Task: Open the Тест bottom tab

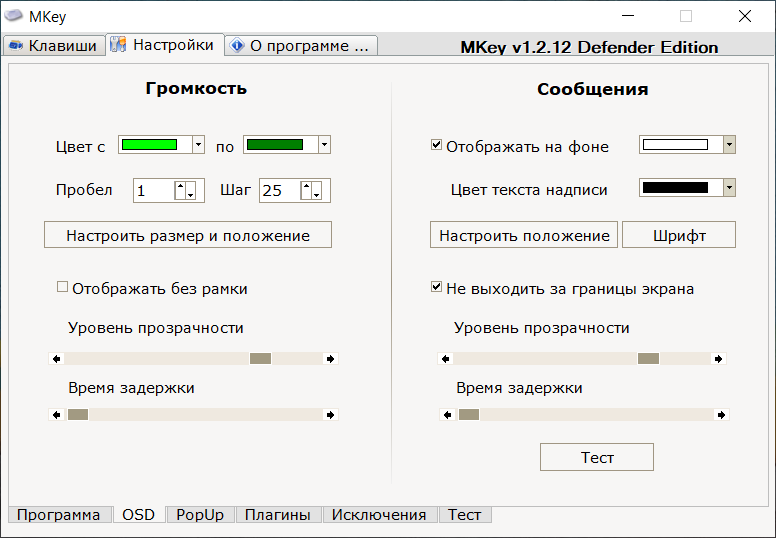Action: [x=465, y=515]
